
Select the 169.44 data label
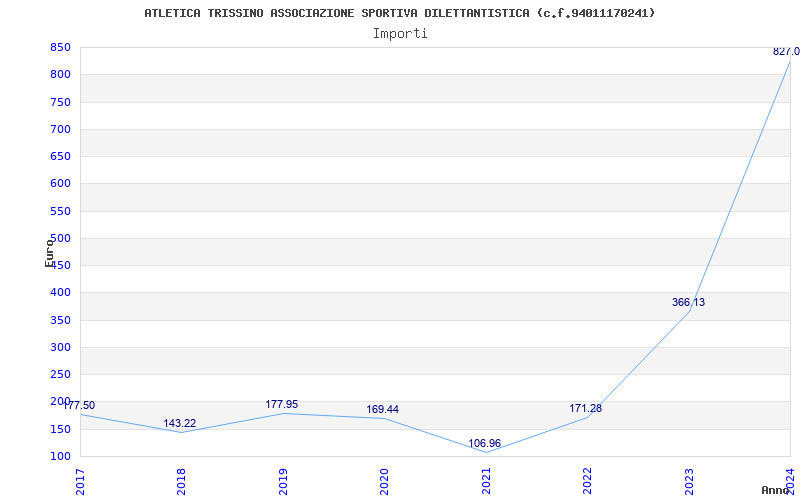click(383, 410)
